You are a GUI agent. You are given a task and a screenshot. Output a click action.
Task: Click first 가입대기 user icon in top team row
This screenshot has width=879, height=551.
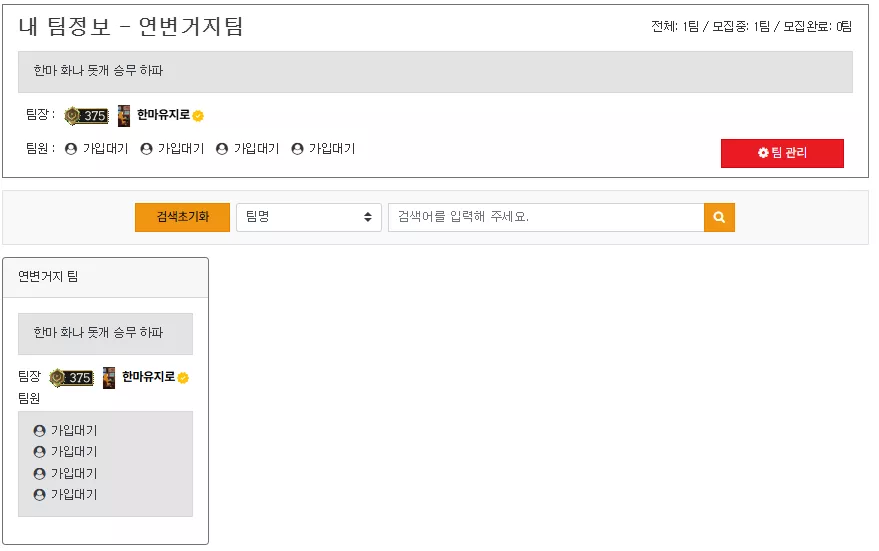71,149
